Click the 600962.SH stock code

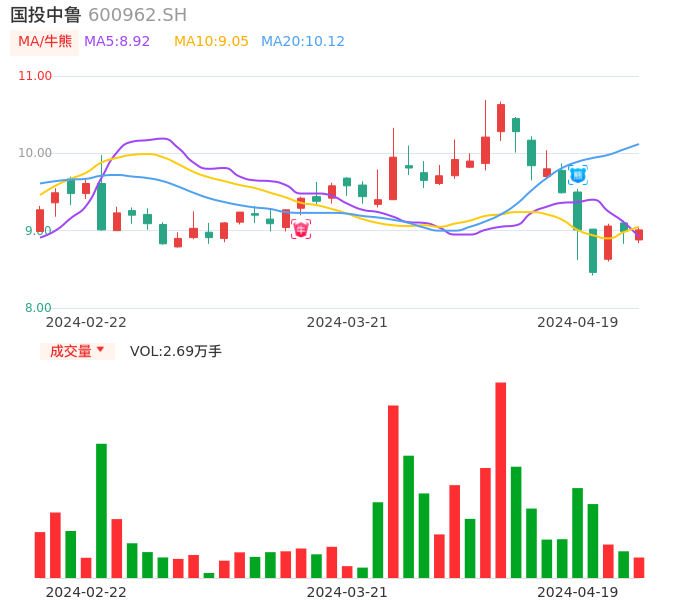click(137, 15)
